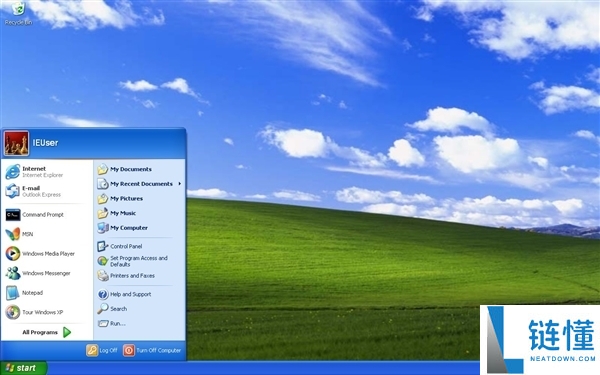The height and width of the screenshot is (375, 600).
Task: Click the Help and Support question icon
Action: (x=103, y=294)
